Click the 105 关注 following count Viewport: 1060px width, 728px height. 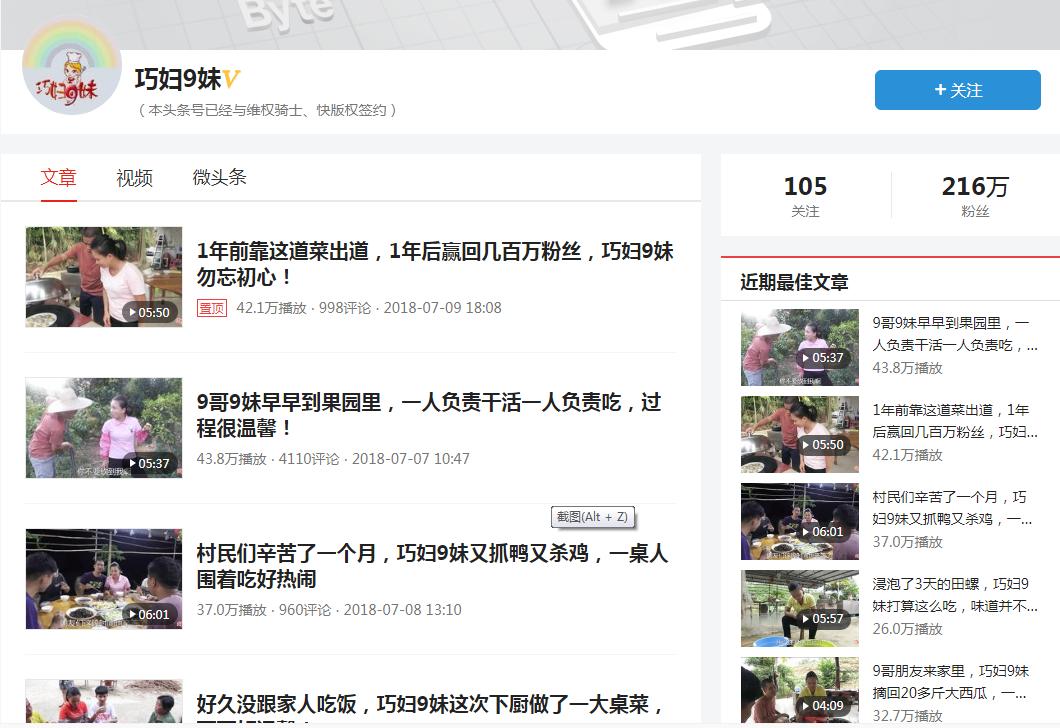pos(806,195)
